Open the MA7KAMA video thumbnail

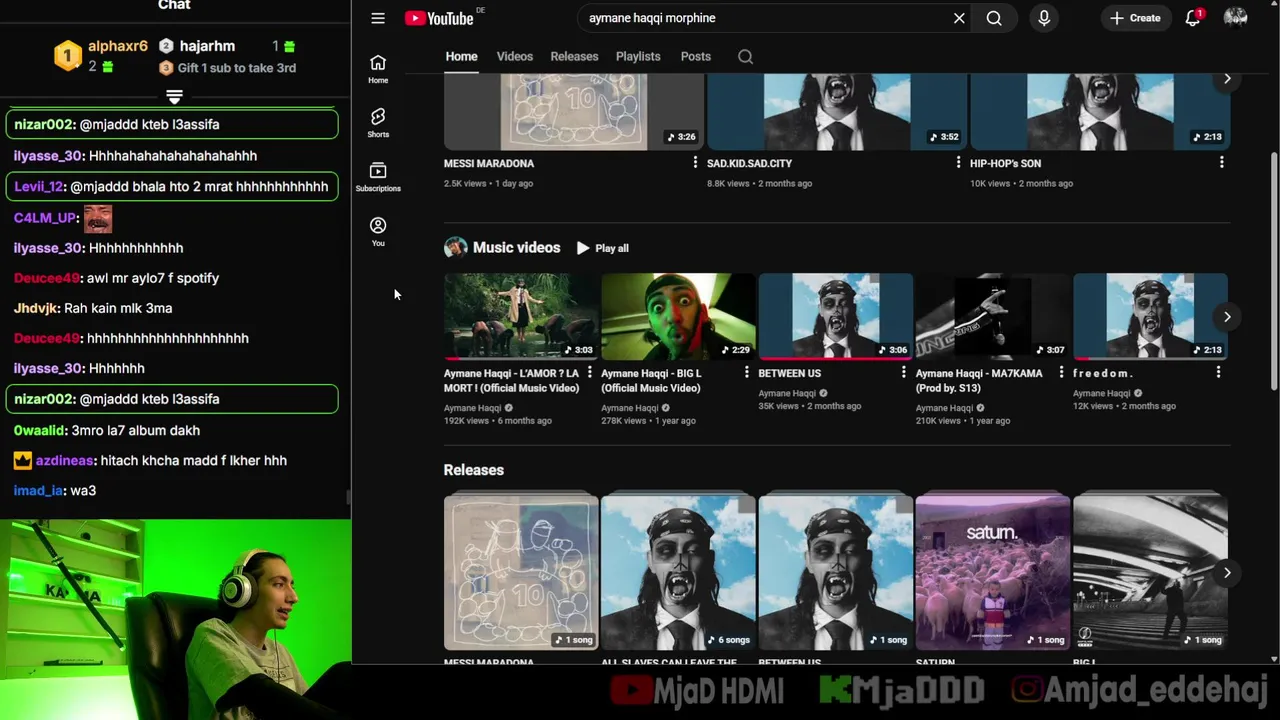coord(992,316)
